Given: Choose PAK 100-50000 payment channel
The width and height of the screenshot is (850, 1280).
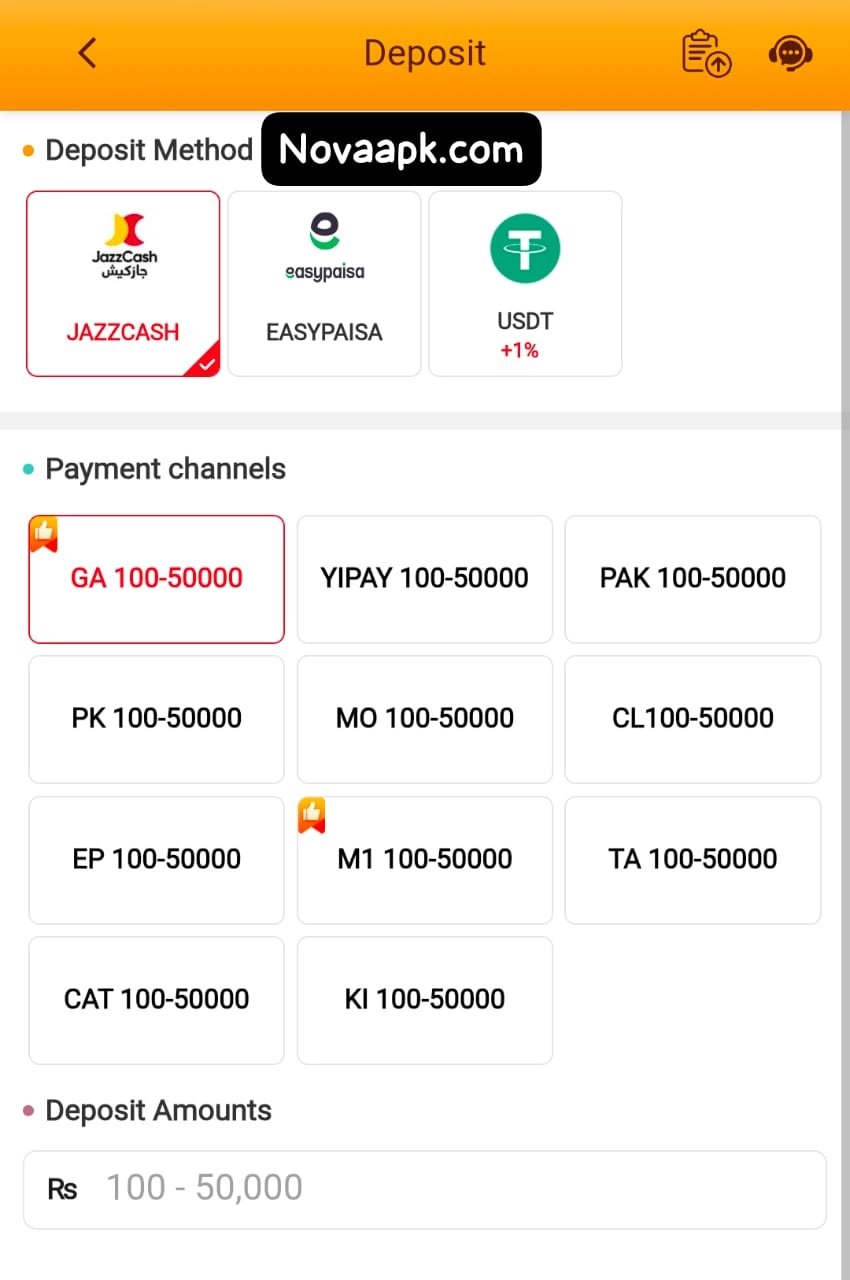Looking at the screenshot, I should point(693,578).
